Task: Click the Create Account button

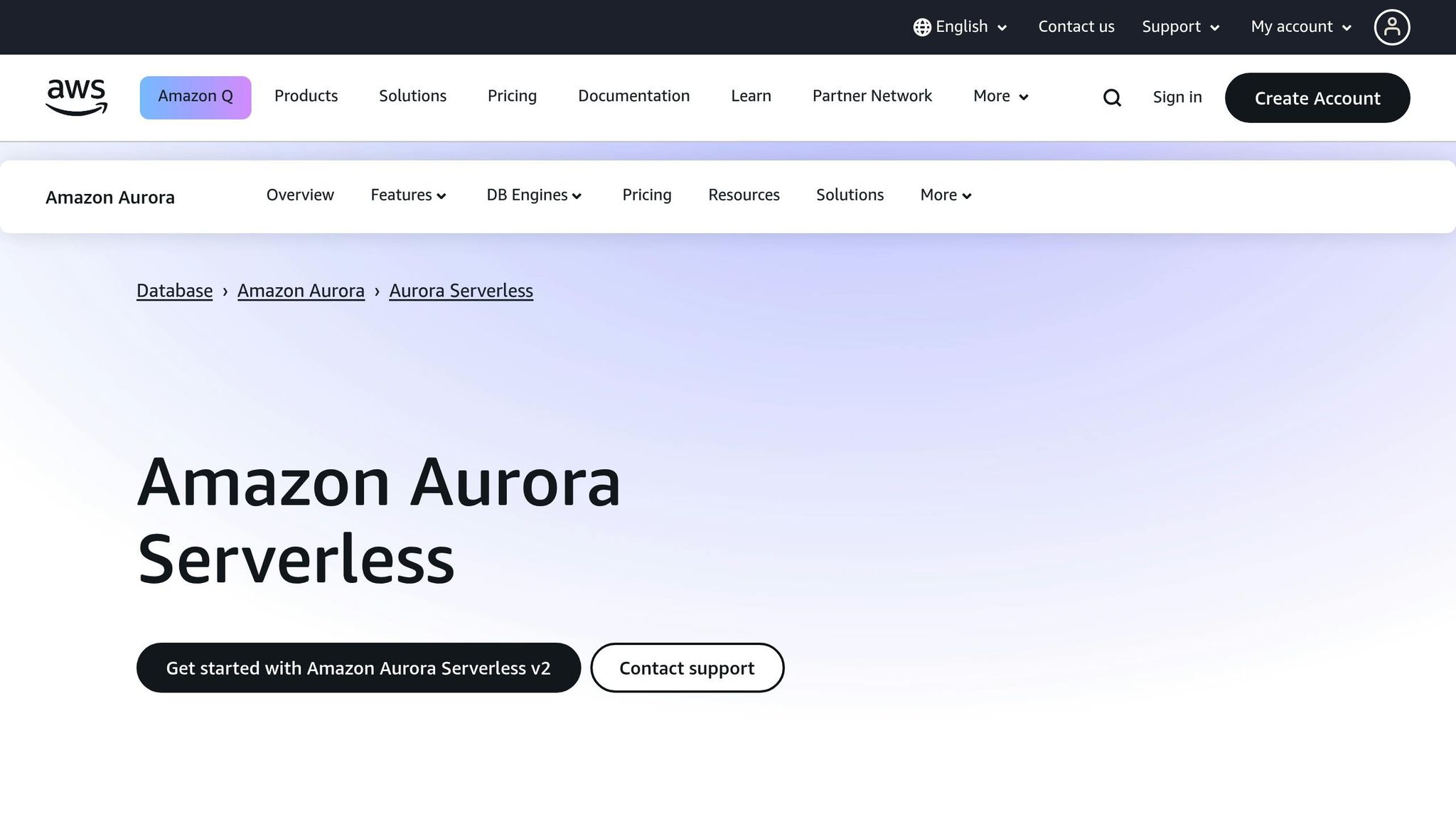Action: pos(1317,97)
